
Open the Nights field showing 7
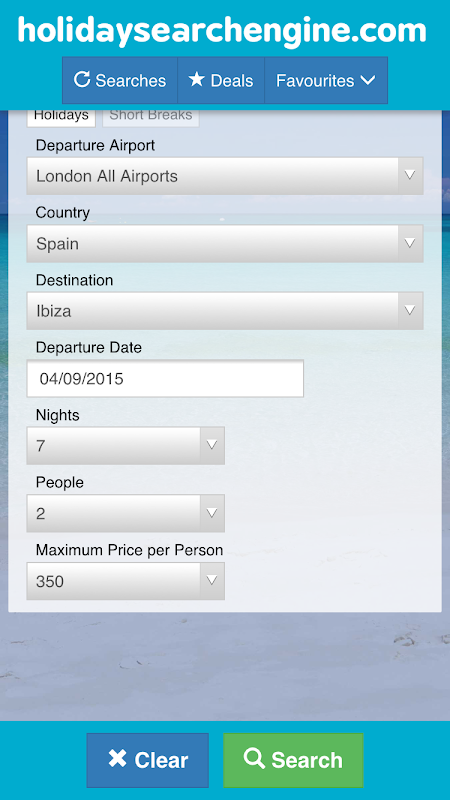click(x=126, y=446)
